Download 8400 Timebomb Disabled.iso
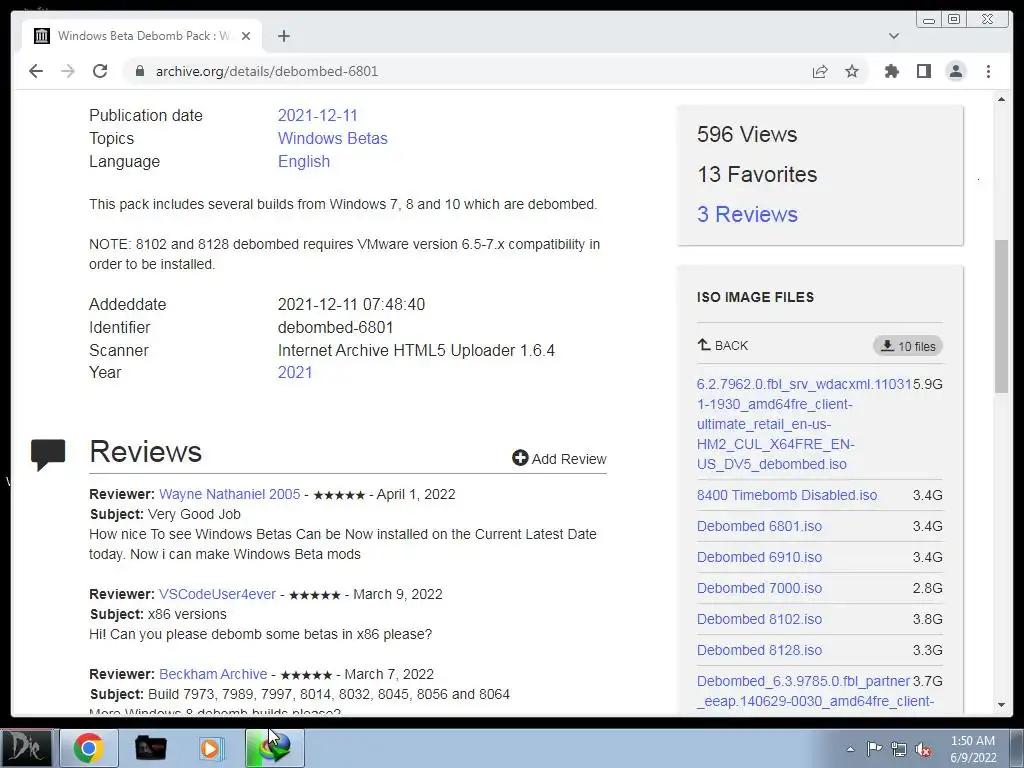 (x=786, y=495)
